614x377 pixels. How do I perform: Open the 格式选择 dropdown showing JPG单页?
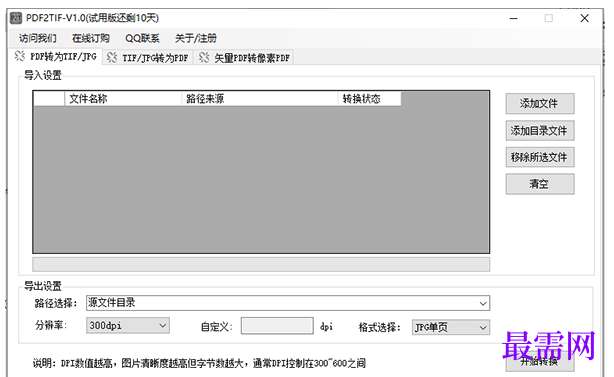451,327
